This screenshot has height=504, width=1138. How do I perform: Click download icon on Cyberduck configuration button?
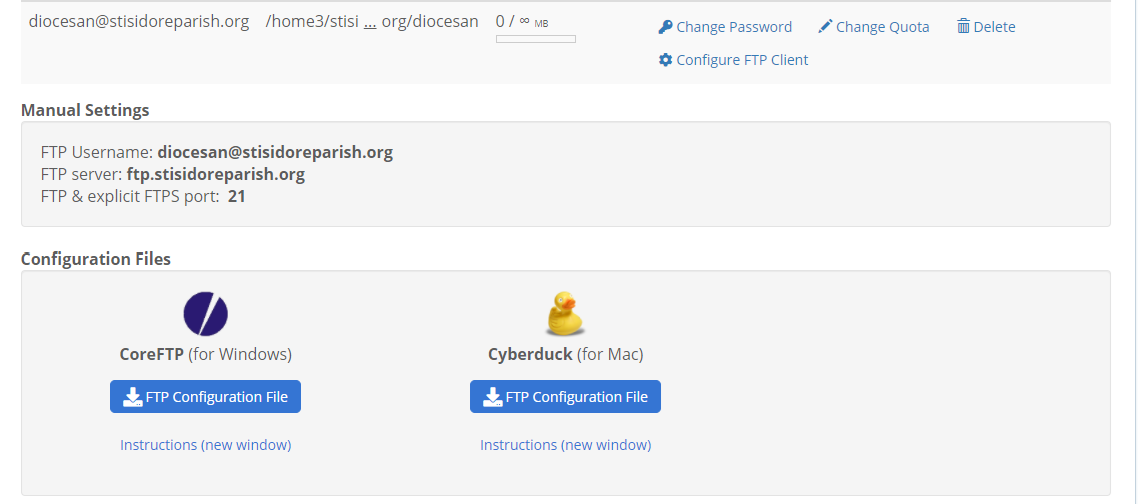coord(493,397)
